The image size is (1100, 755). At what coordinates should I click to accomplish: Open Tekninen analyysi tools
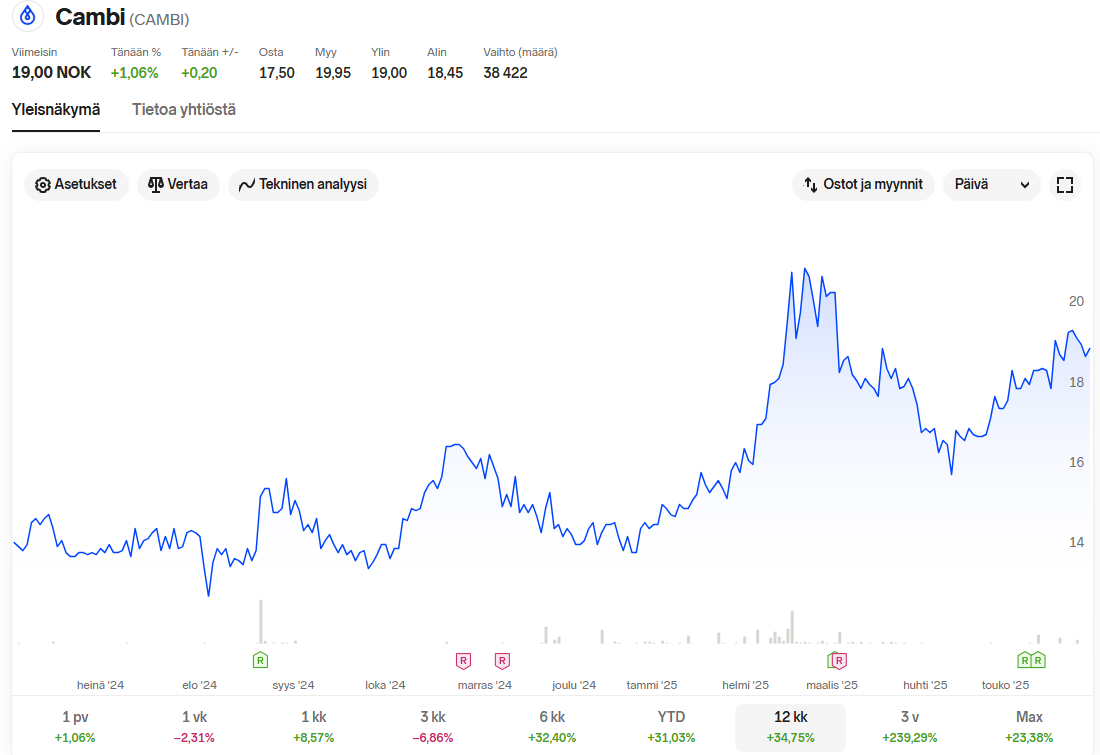(303, 185)
